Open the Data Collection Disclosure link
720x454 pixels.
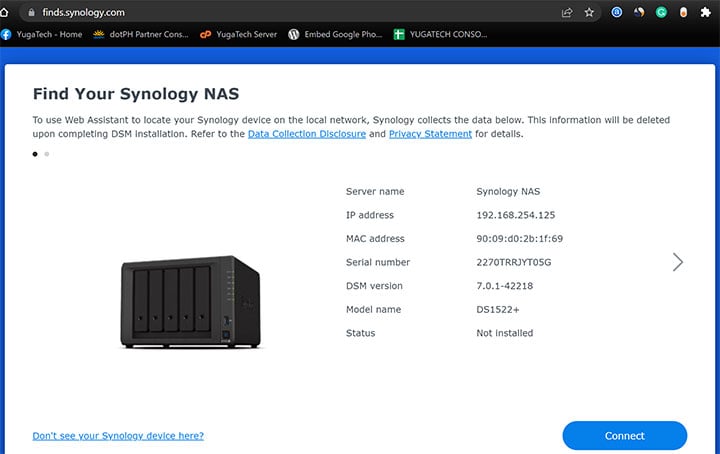pyautogui.click(x=307, y=134)
